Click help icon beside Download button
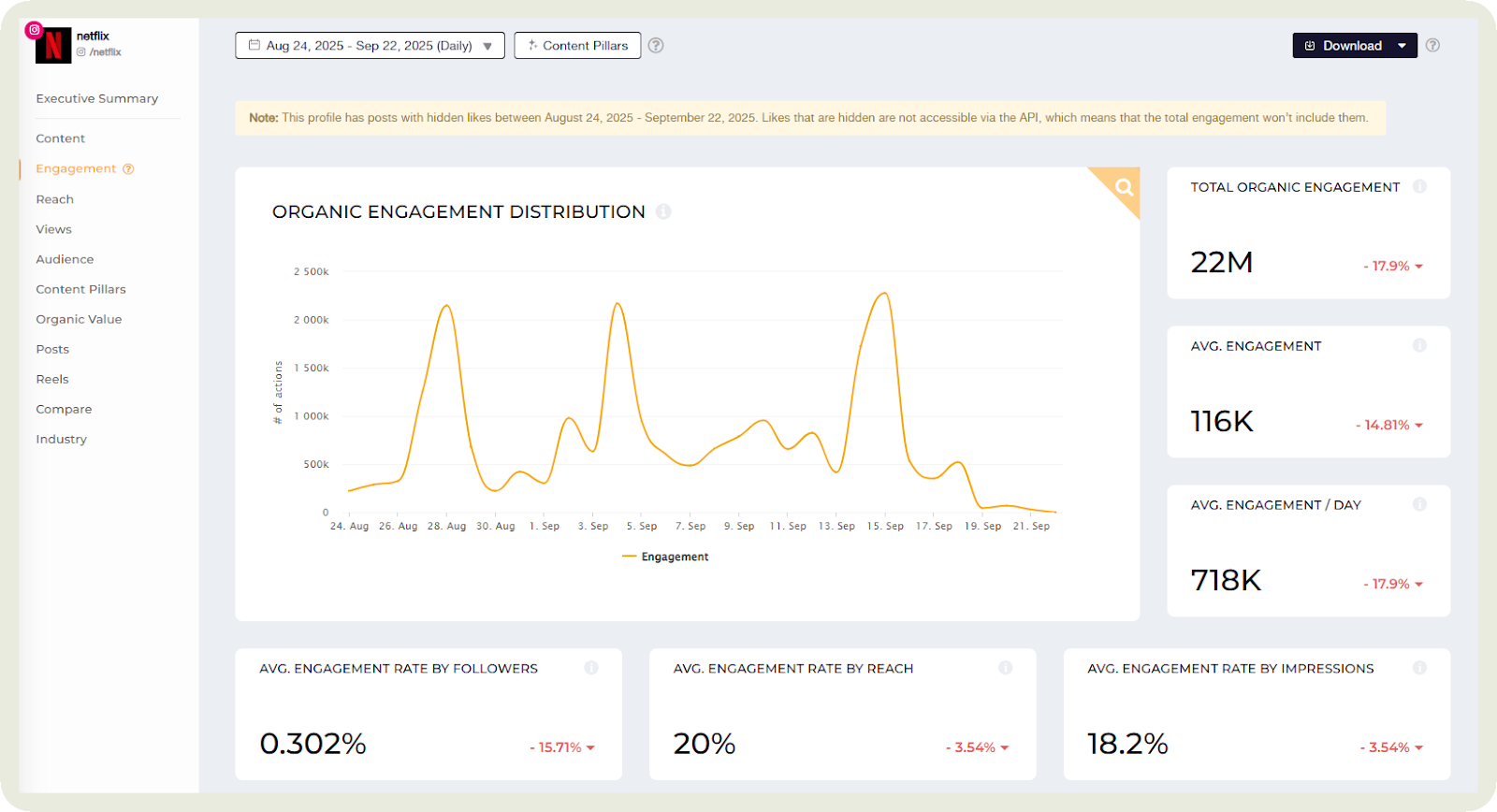Screen dimensions: 1497x812 [1432, 46]
